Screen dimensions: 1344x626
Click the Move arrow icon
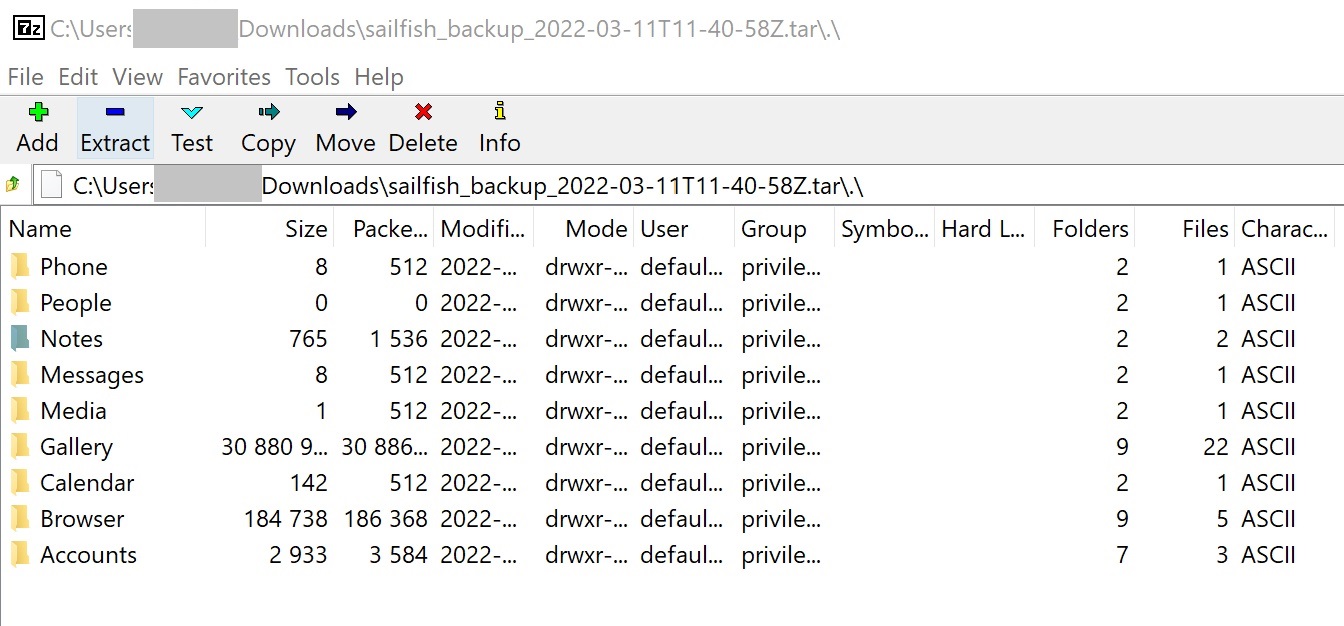(345, 113)
